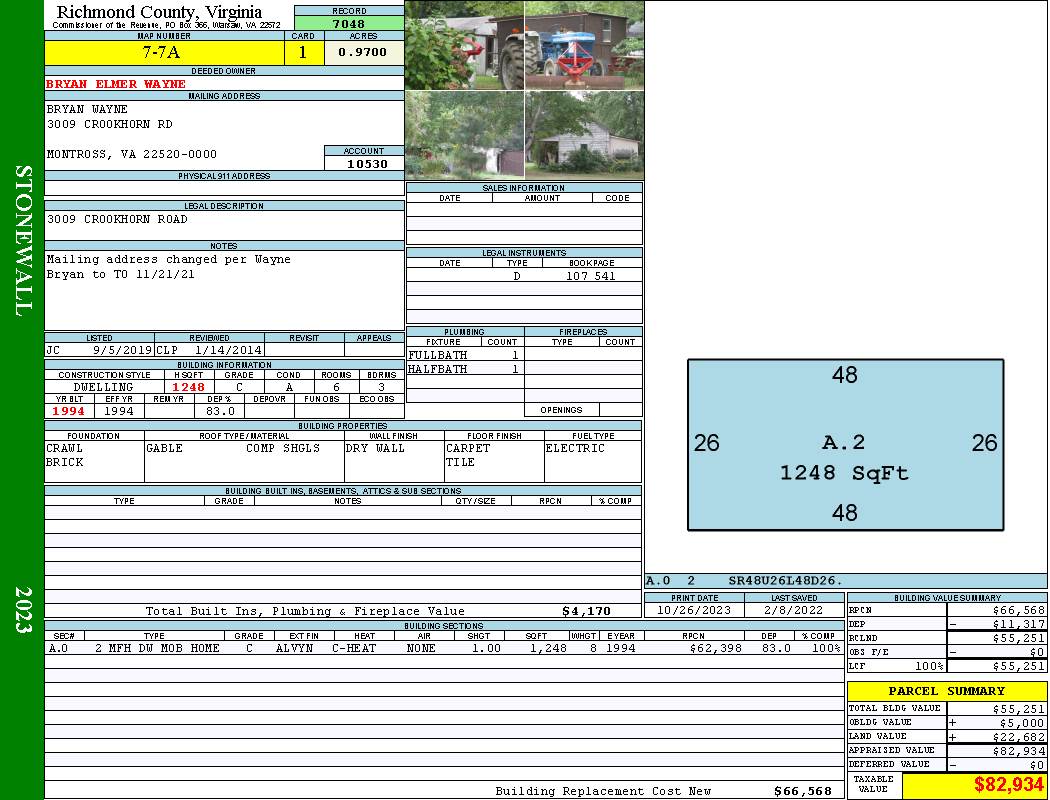Click the built-ins total value $4,170

tap(586, 611)
